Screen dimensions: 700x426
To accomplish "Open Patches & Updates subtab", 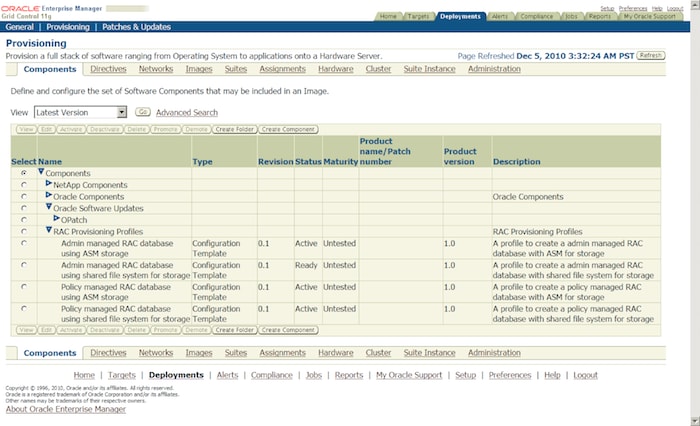I will [136, 27].
